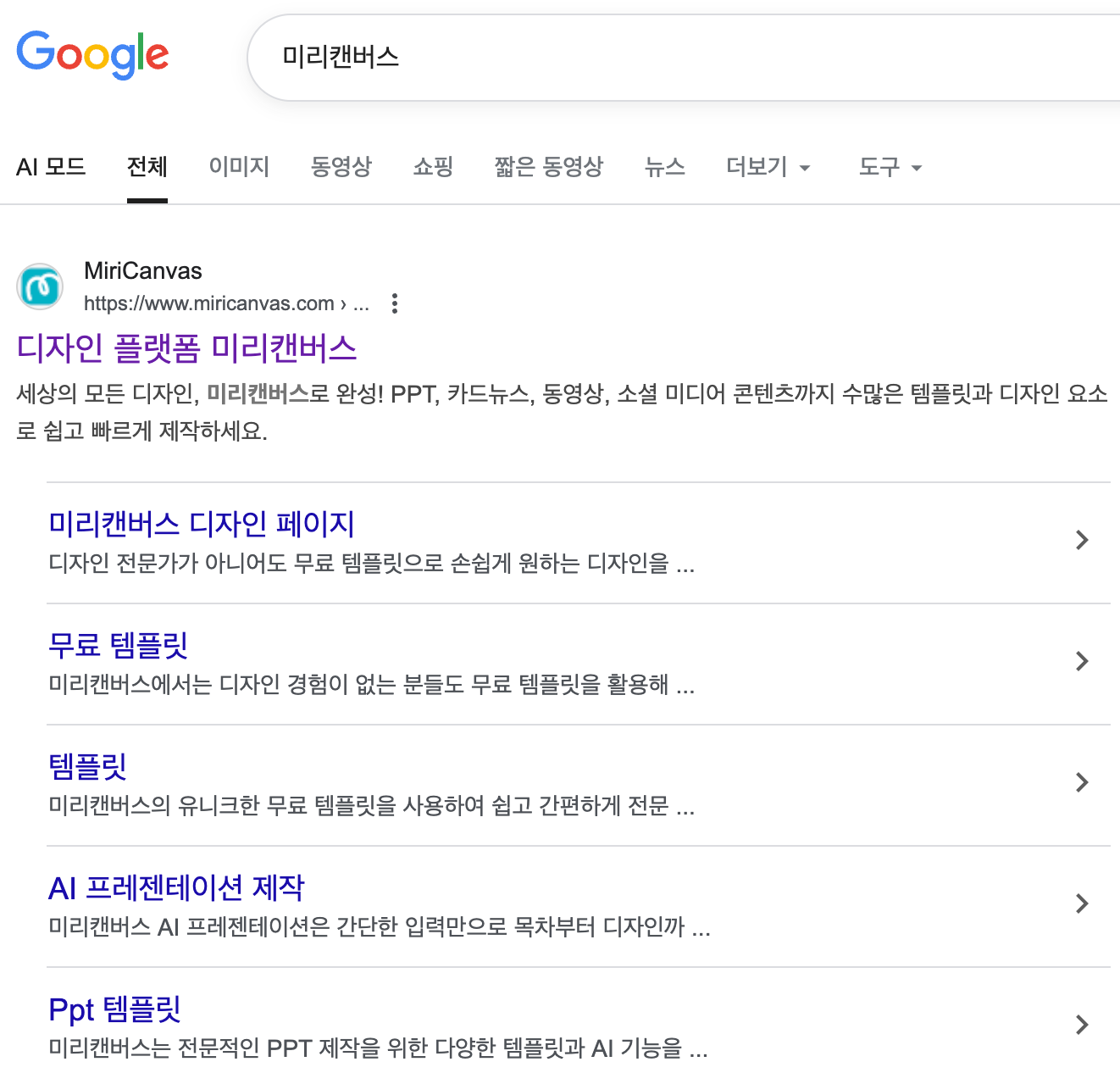Open the 동영상 tab
Image resolution: width=1120 pixels, height=1073 pixels.
pyautogui.click(x=341, y=166)
